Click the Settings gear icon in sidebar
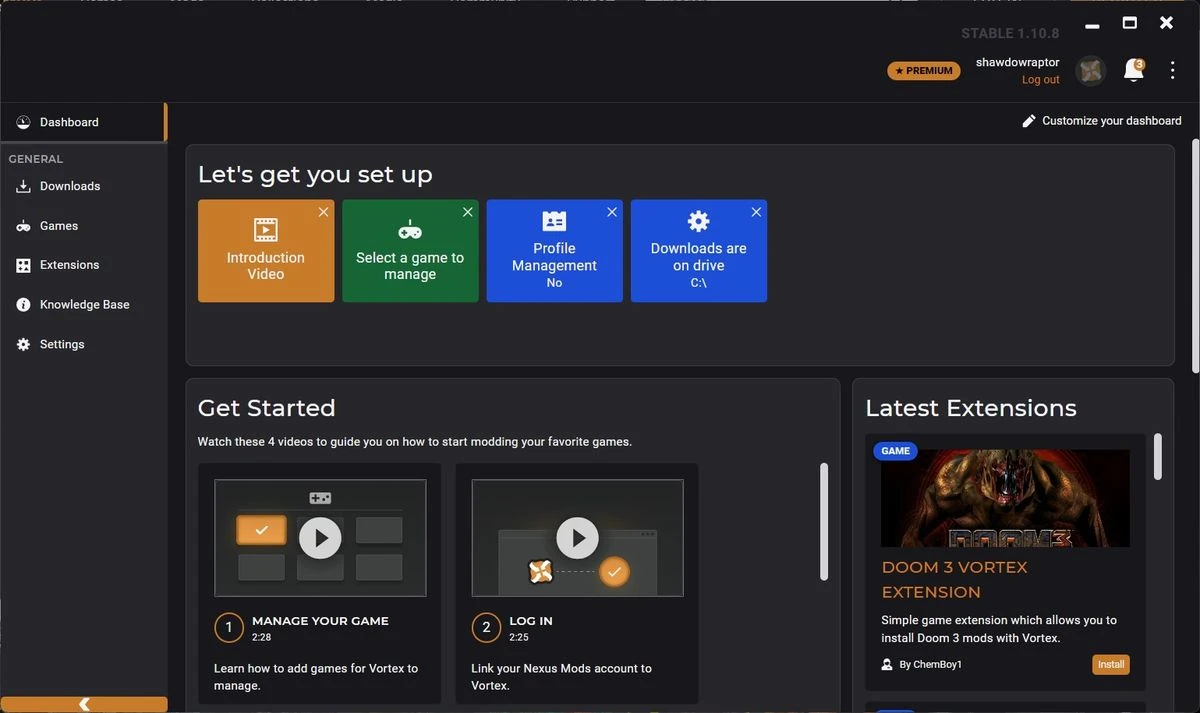 click(x=23, y=344)
